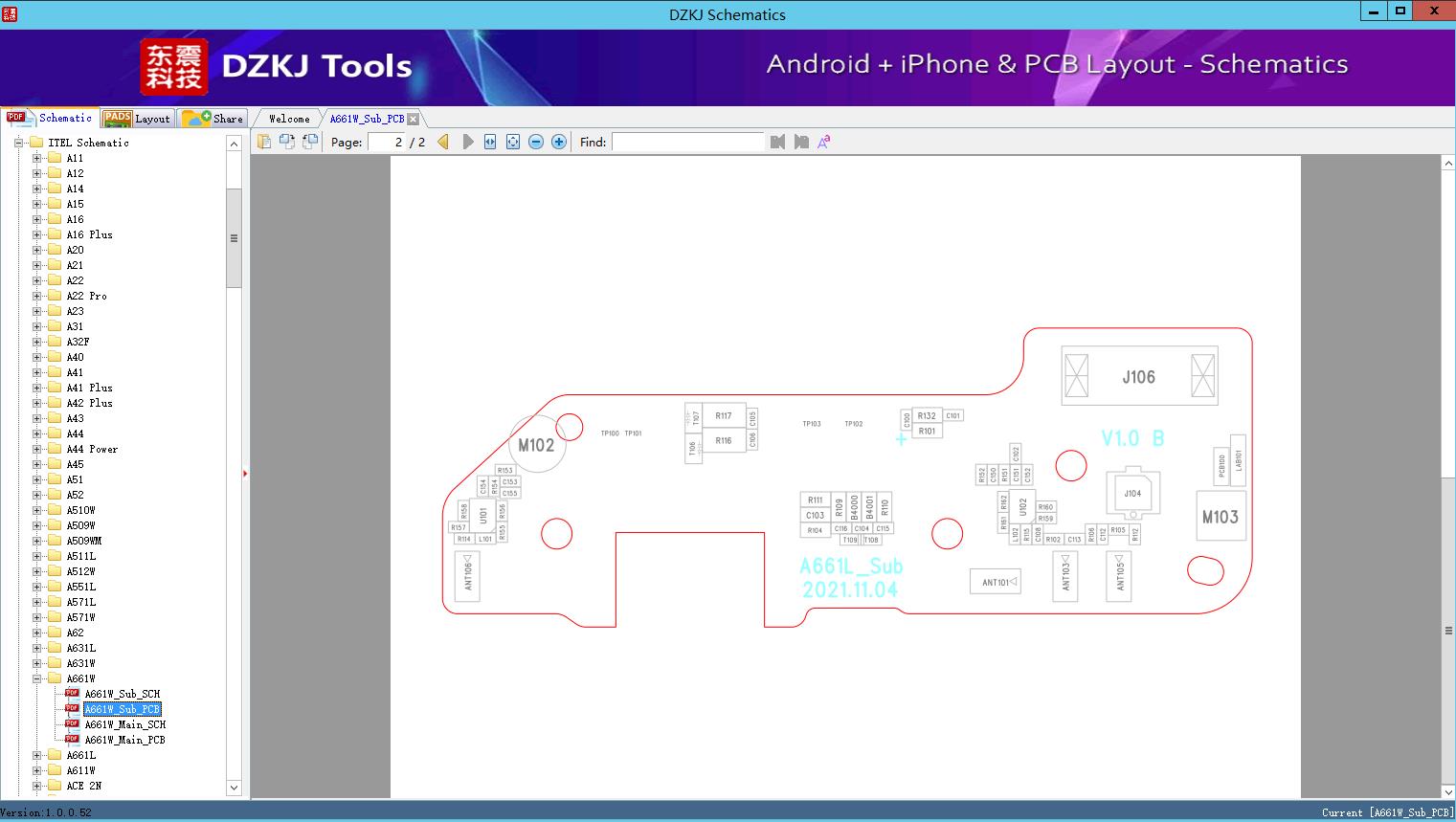Zoom in with the plus icon
This screenshot has height=822, width=1456.
559,142
